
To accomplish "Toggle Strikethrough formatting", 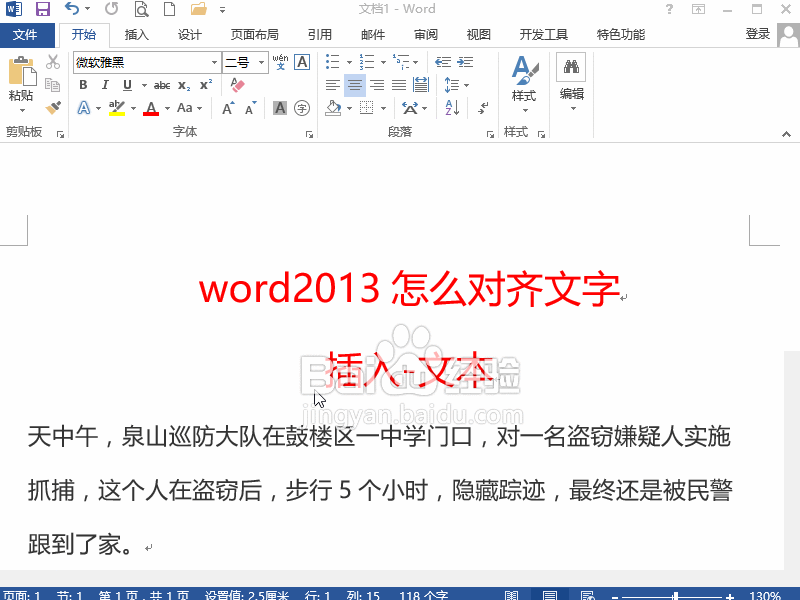I will [x=162, y=85].
